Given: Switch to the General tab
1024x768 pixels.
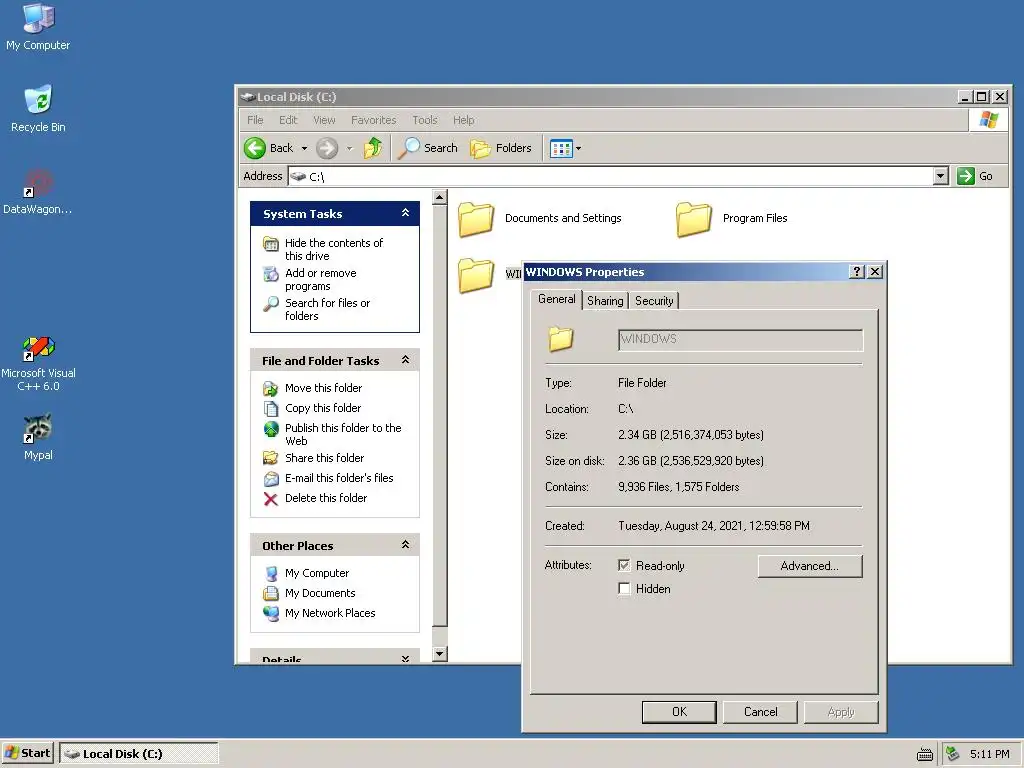Looking at the screenshot, I should [556, 299].
